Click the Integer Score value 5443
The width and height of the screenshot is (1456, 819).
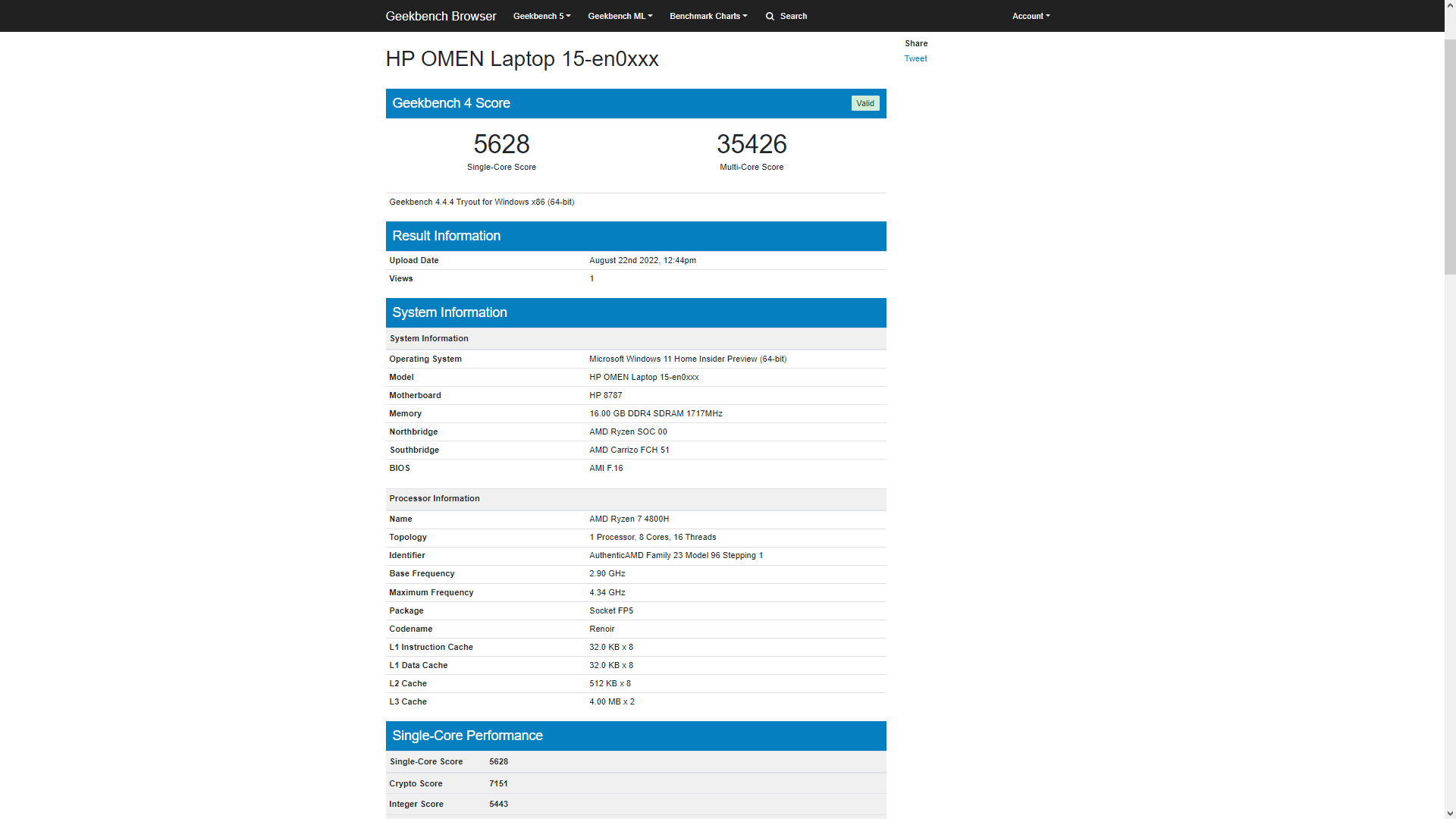(498, 804)
